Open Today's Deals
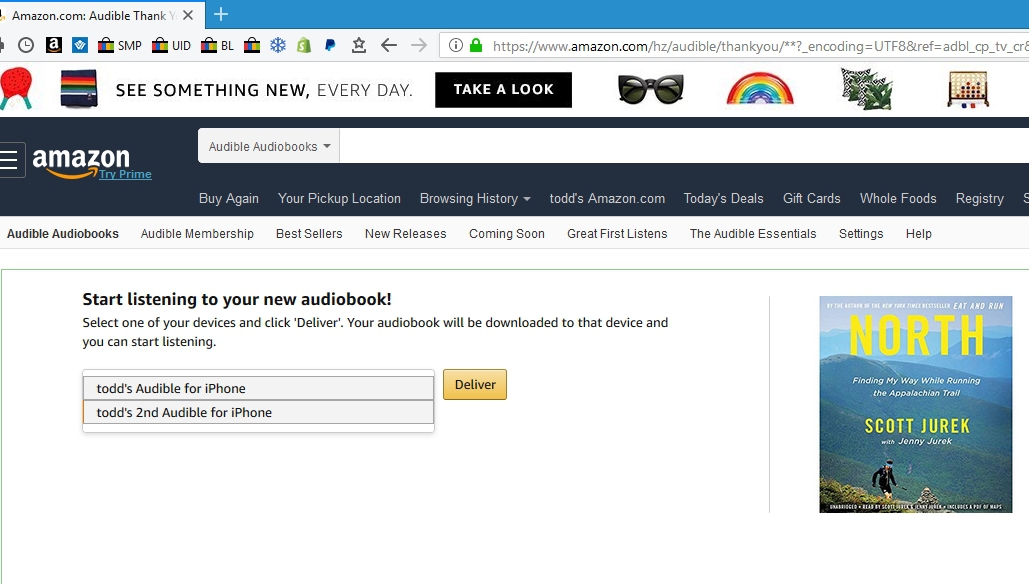Screen dimensions: 1029x584 point(723,198)
